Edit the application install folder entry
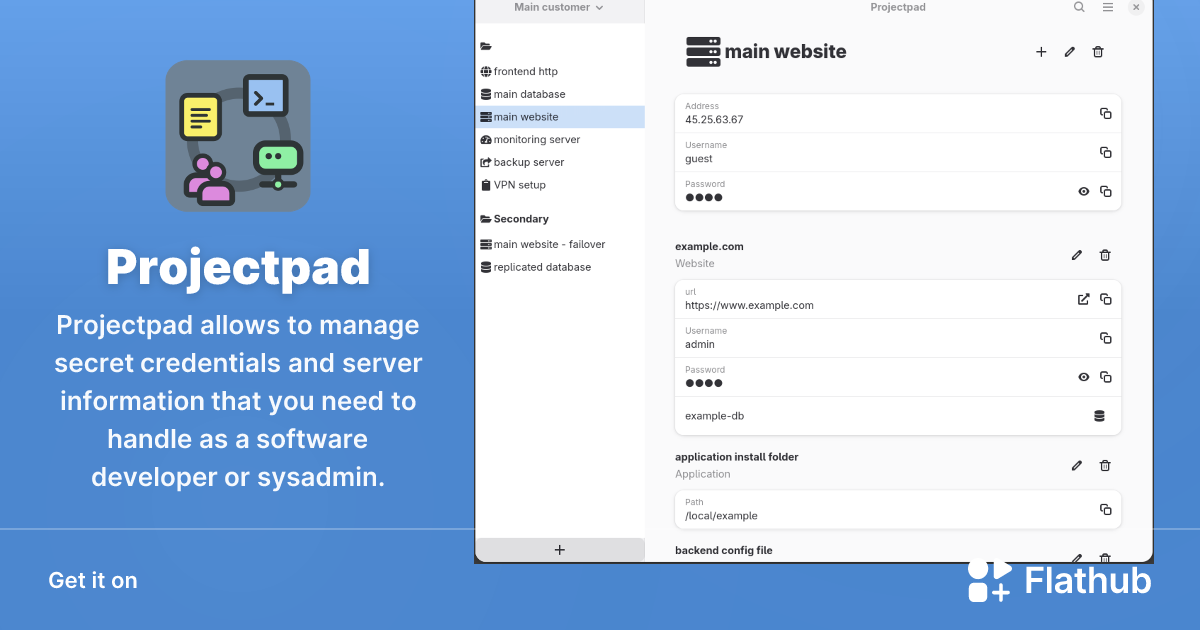The height and width of the screenshot is (630, 1200). click(x=1076, y=465)
